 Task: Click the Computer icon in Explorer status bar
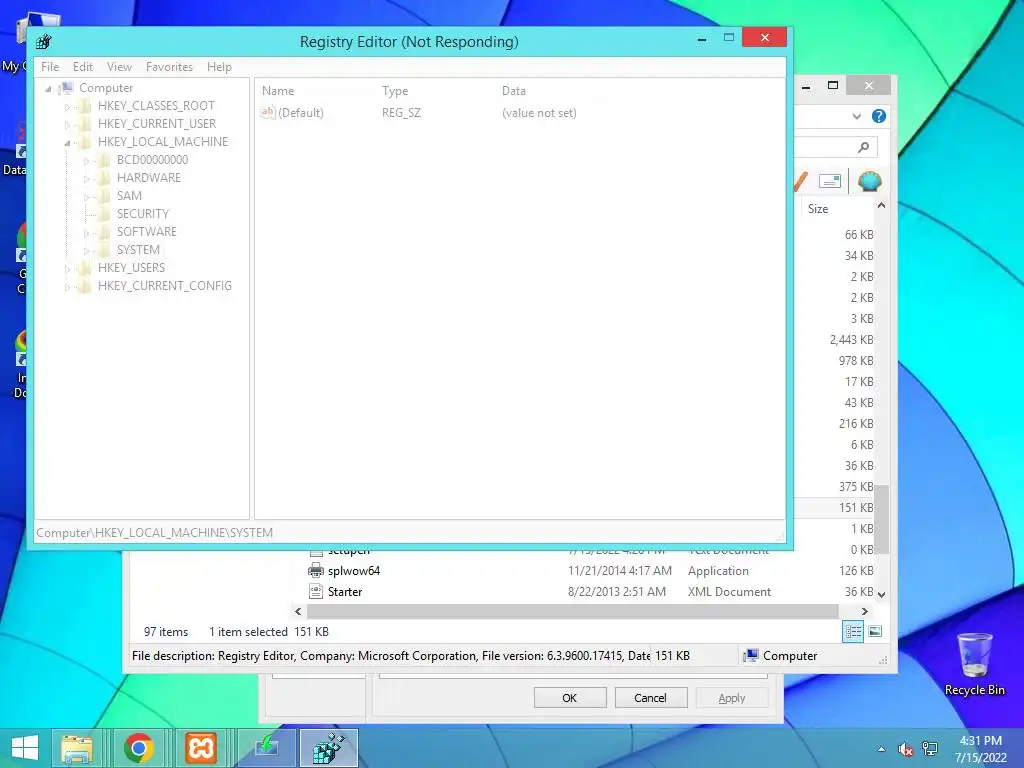pos(752,655)
